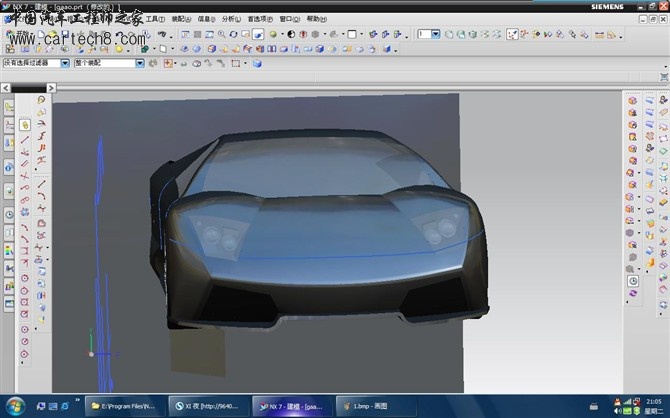Viewport: 670px width, 418px height.
Task: Click the coordinate triad origin in viewport
Action: point(91,354)
